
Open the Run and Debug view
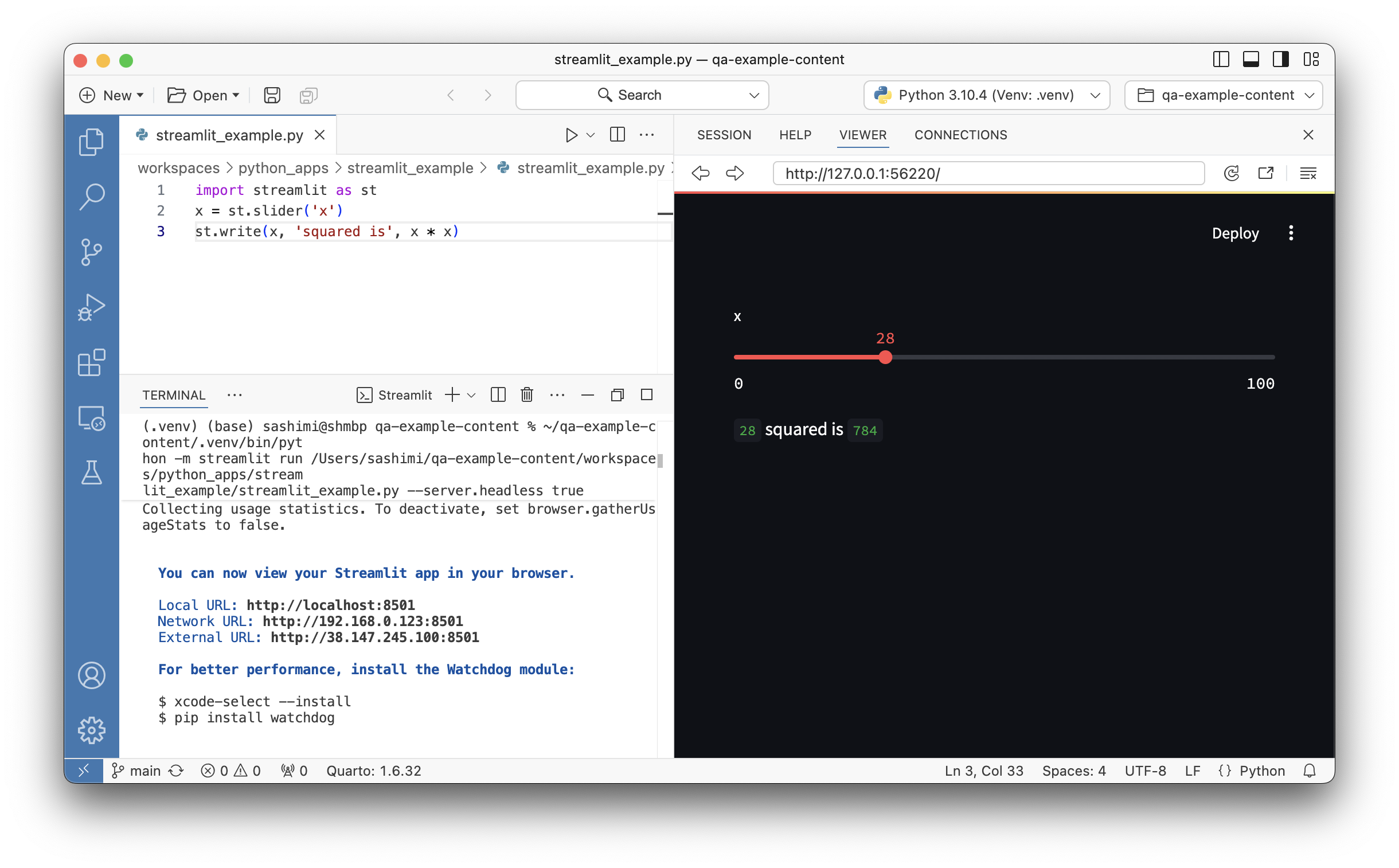click(x=92, y=307)
